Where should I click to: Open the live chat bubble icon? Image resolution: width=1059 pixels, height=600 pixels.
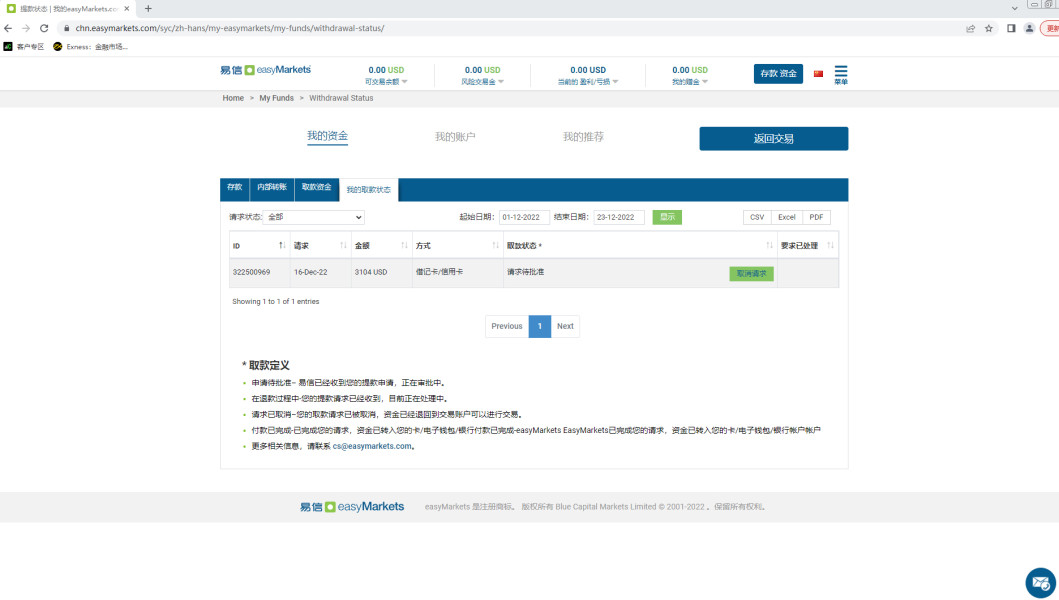1041,583
